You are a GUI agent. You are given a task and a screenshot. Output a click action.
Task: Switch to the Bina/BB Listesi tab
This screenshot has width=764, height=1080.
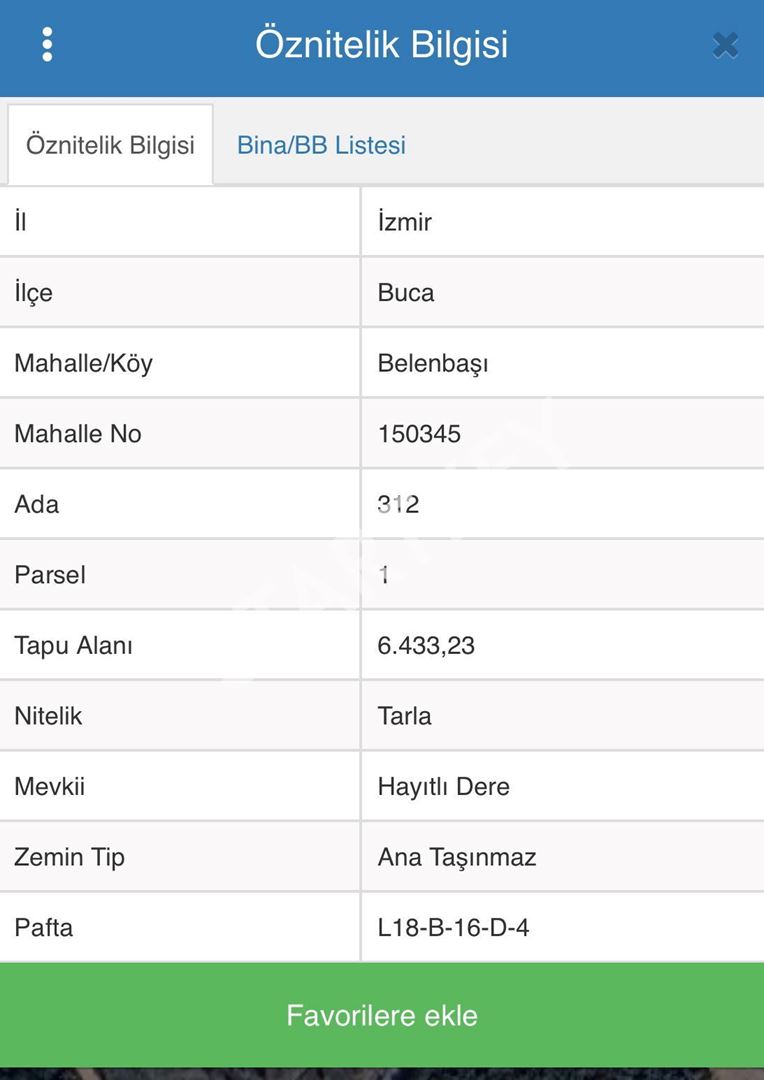coord(321,145)
